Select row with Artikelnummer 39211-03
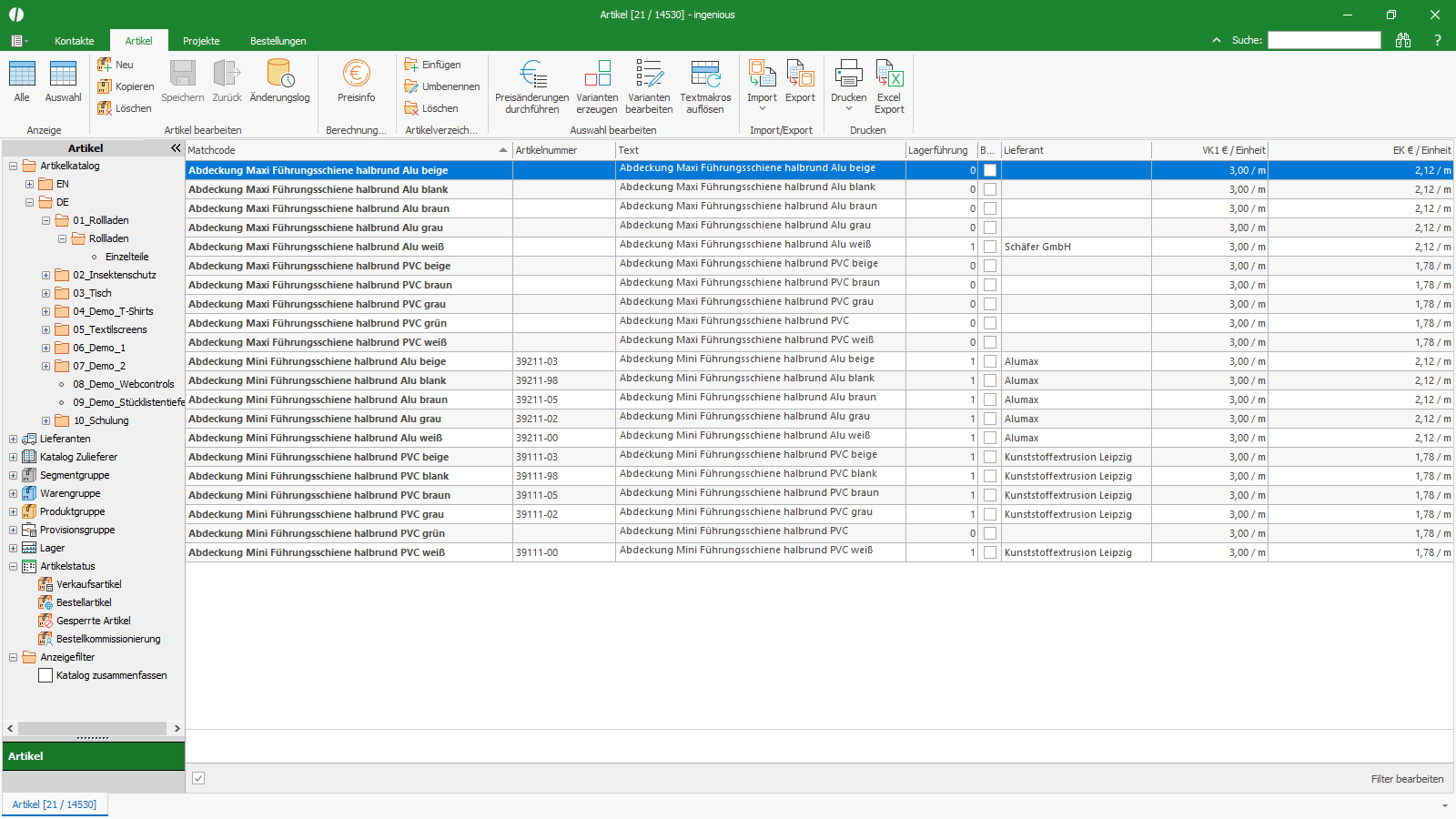Viewport: 1456px width, 819px height. [x=819, y=361]
